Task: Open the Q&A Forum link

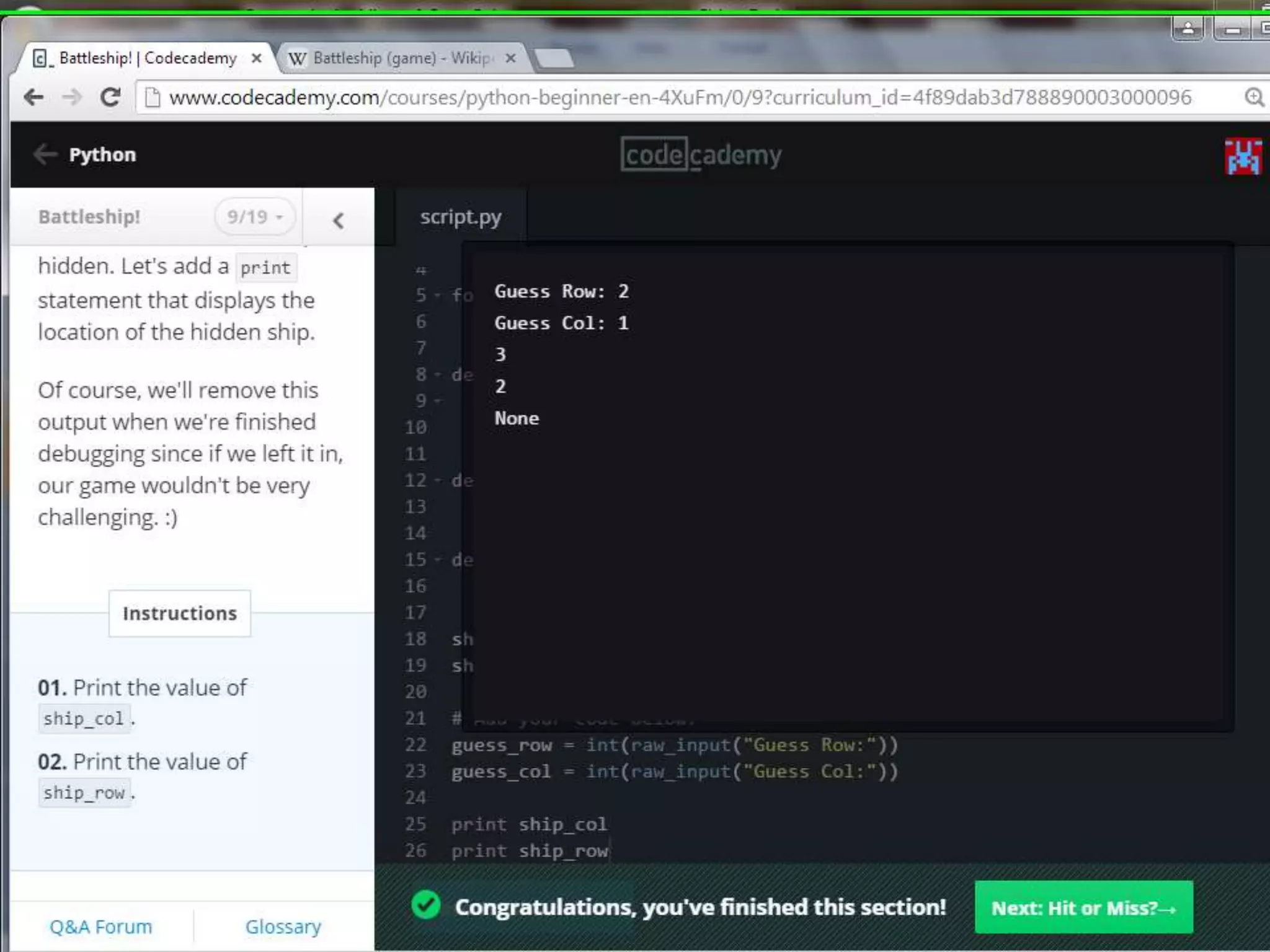Action: pos(100,927)
